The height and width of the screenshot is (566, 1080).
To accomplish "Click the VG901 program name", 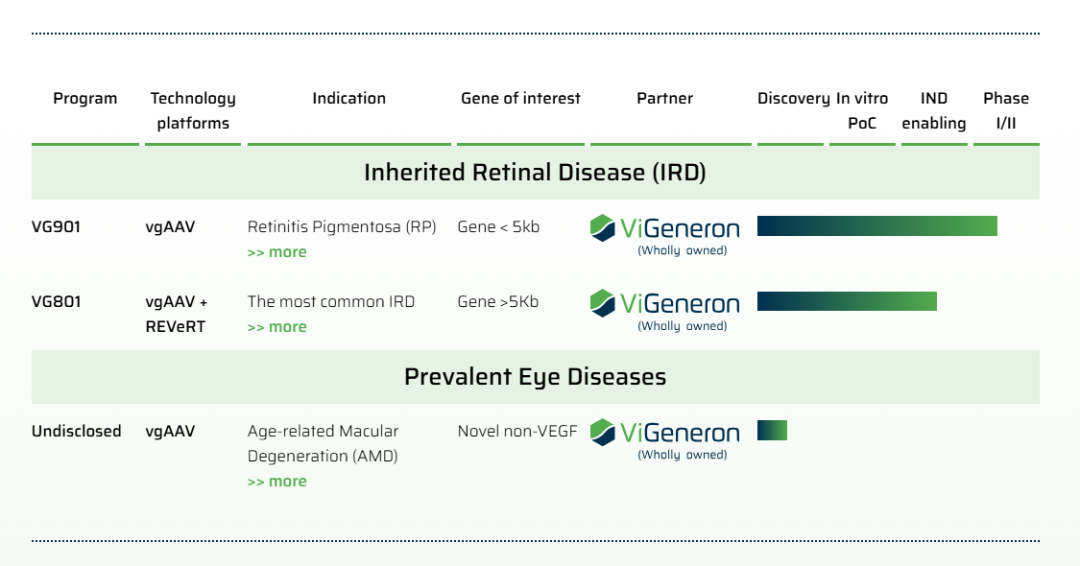I will click(x=56, y=226).
